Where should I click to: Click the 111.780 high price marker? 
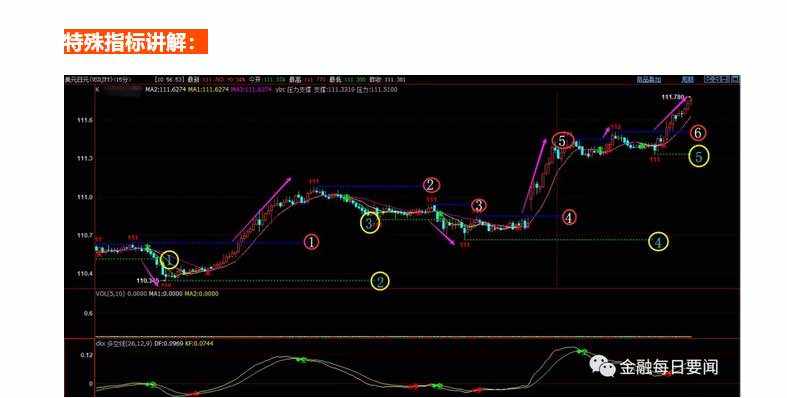[x=673, y=97]
